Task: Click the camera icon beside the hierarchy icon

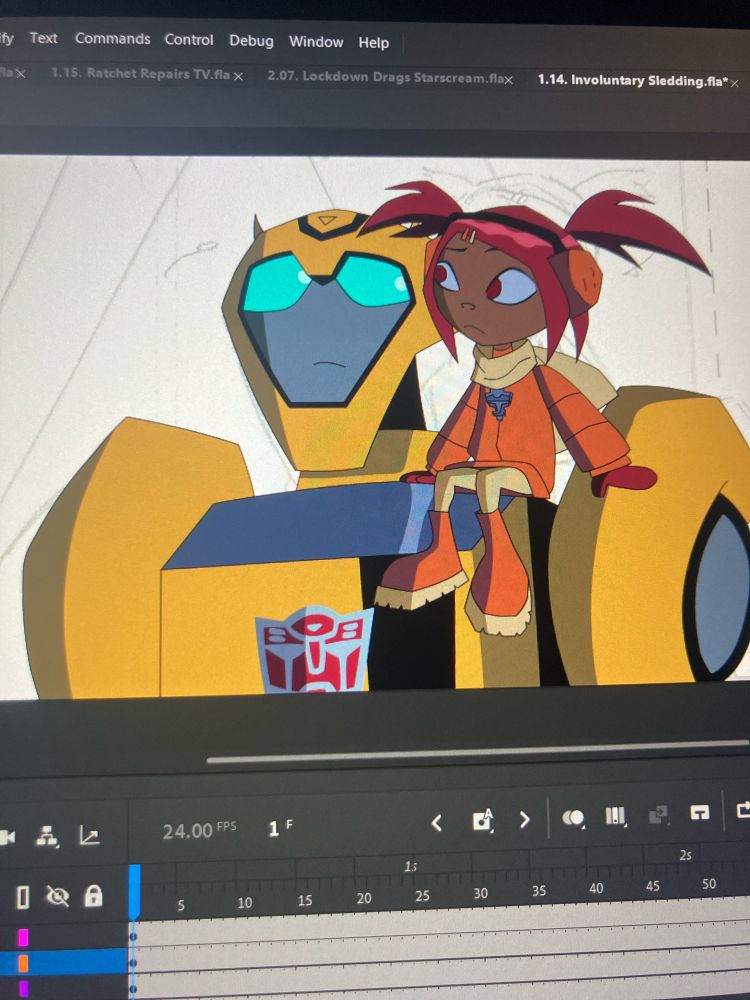Action: click(7, 837)
